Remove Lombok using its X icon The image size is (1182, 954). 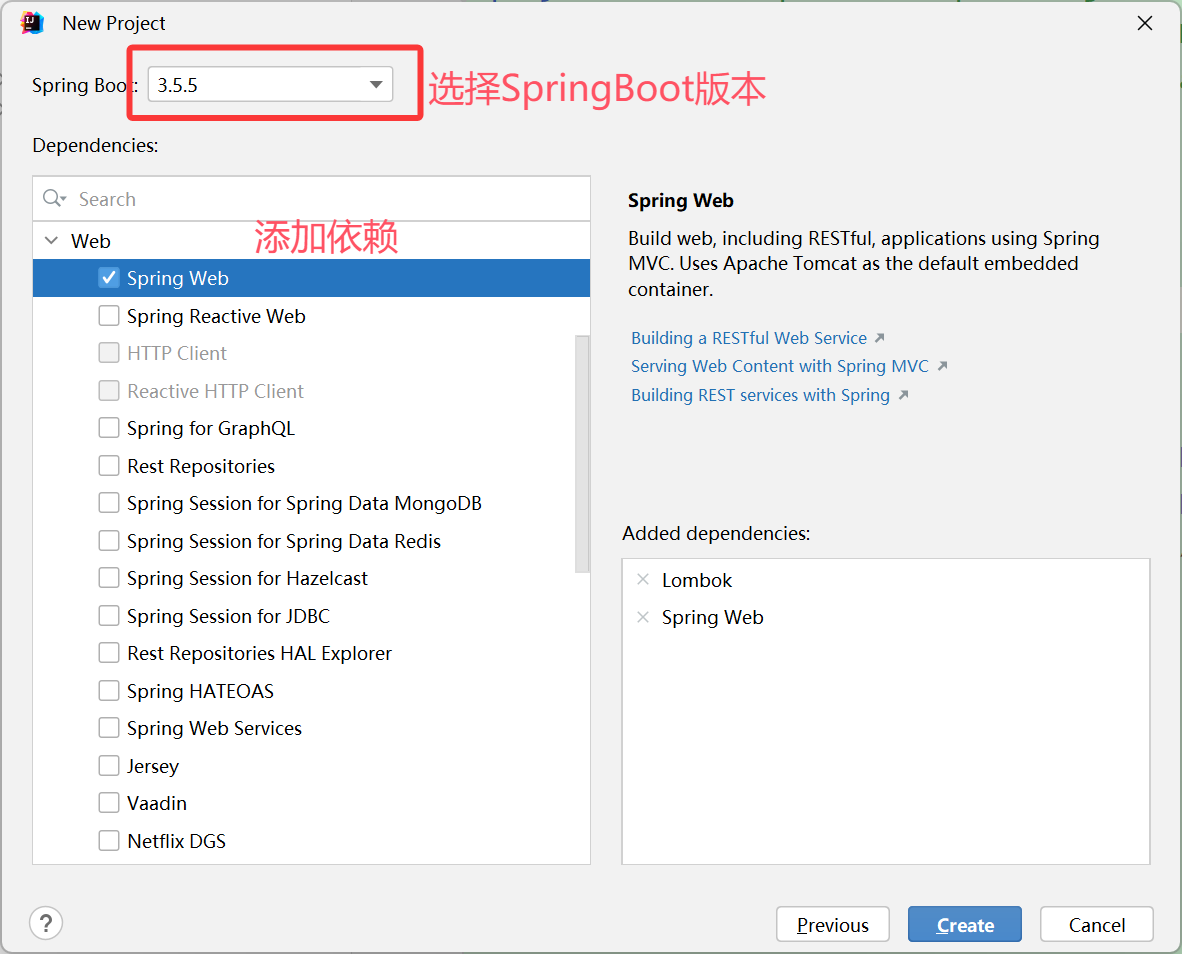[643, 579]
